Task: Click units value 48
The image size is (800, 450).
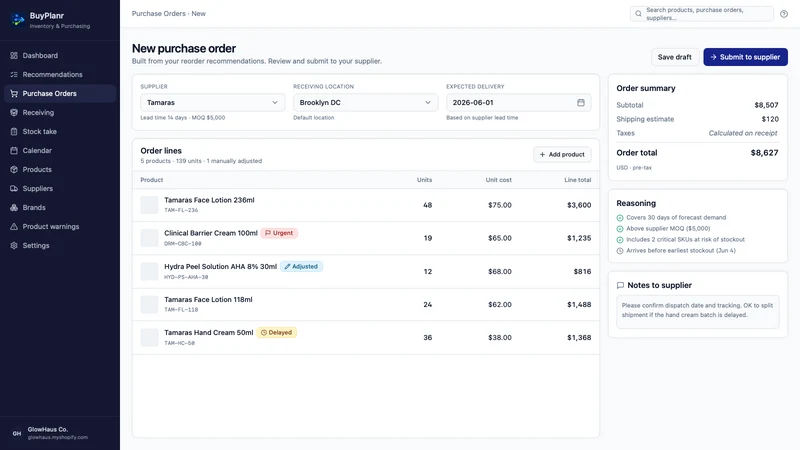Action: click(428, 205)
